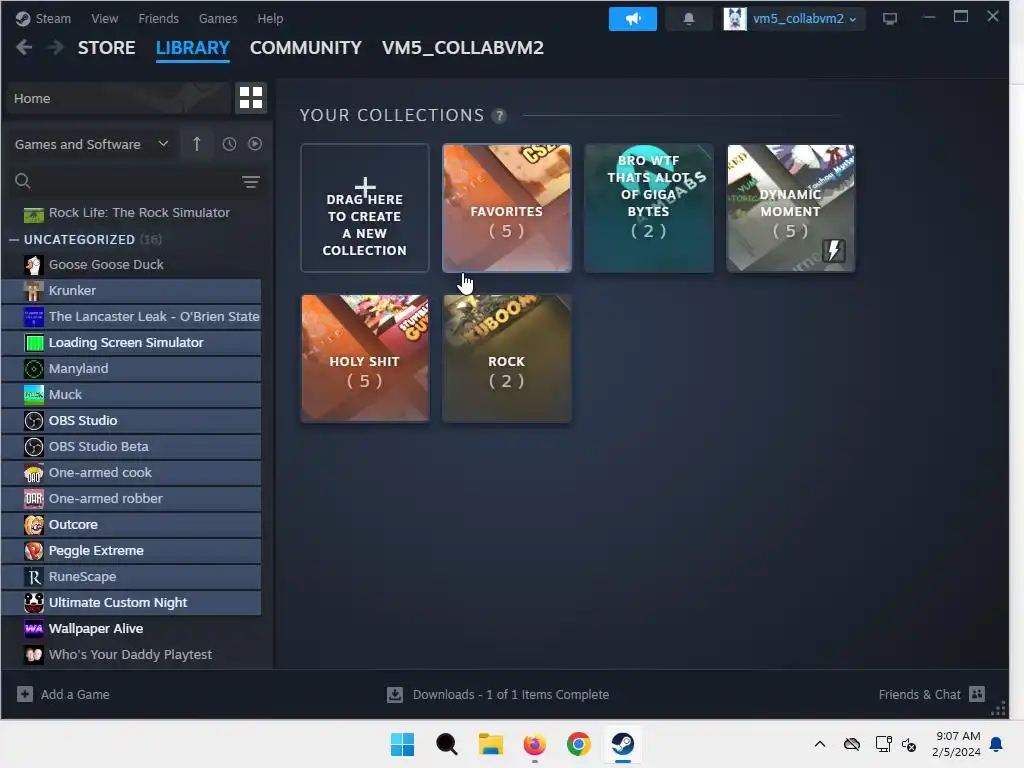Toggle sort direction up arrow
This screenshot has height=768, width=1024.
coord(197,144)
